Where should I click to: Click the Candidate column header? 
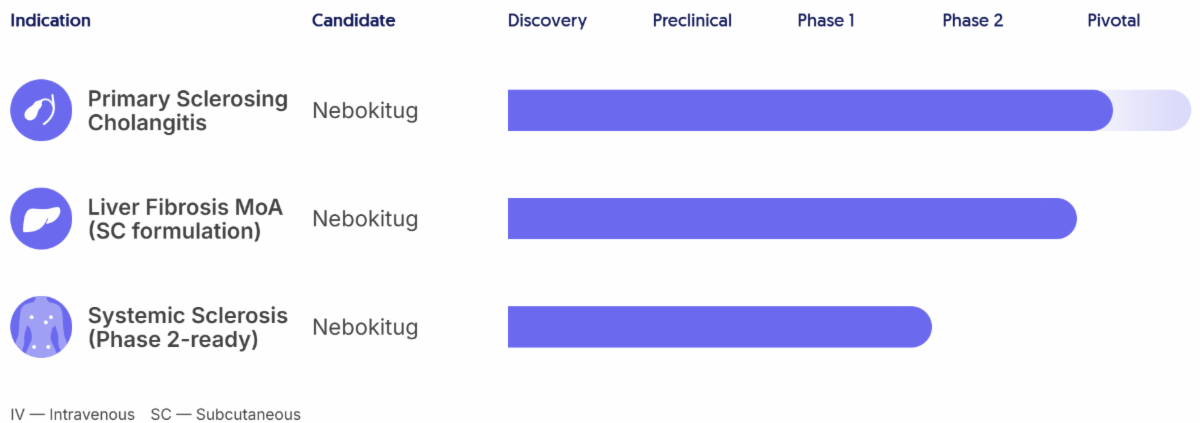(353, 21)
